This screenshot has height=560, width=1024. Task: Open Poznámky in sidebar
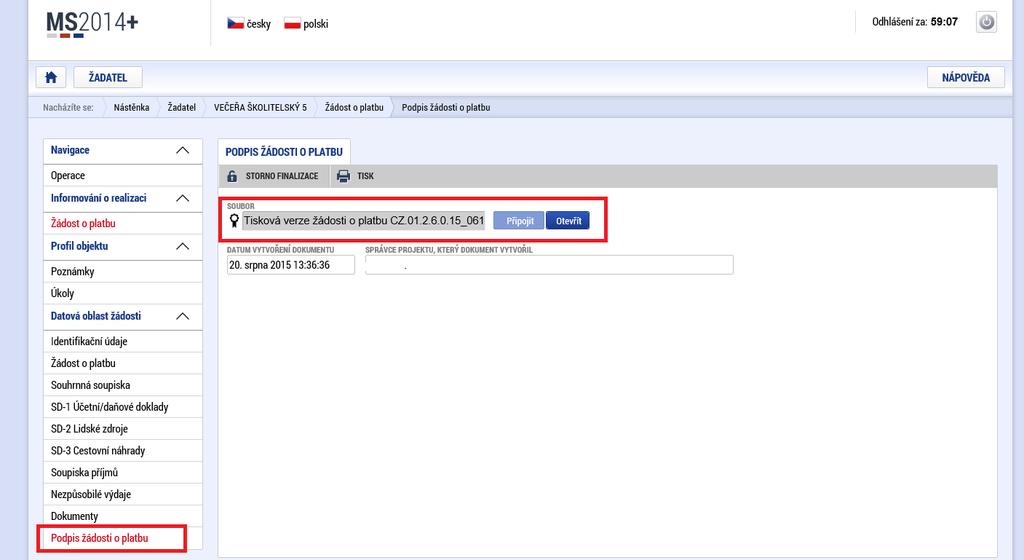pos(123,272)
